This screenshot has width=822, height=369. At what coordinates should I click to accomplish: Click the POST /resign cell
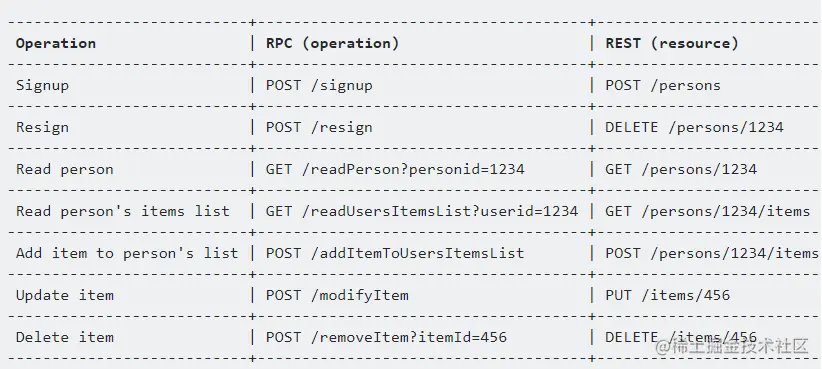[319, 127]
